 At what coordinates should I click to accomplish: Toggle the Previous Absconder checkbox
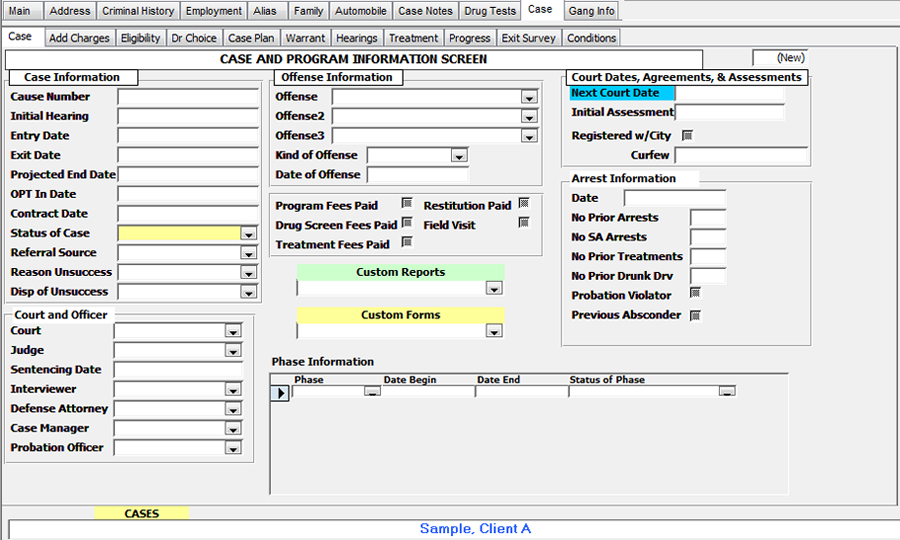pyautogui.click(x=695, y=315)
